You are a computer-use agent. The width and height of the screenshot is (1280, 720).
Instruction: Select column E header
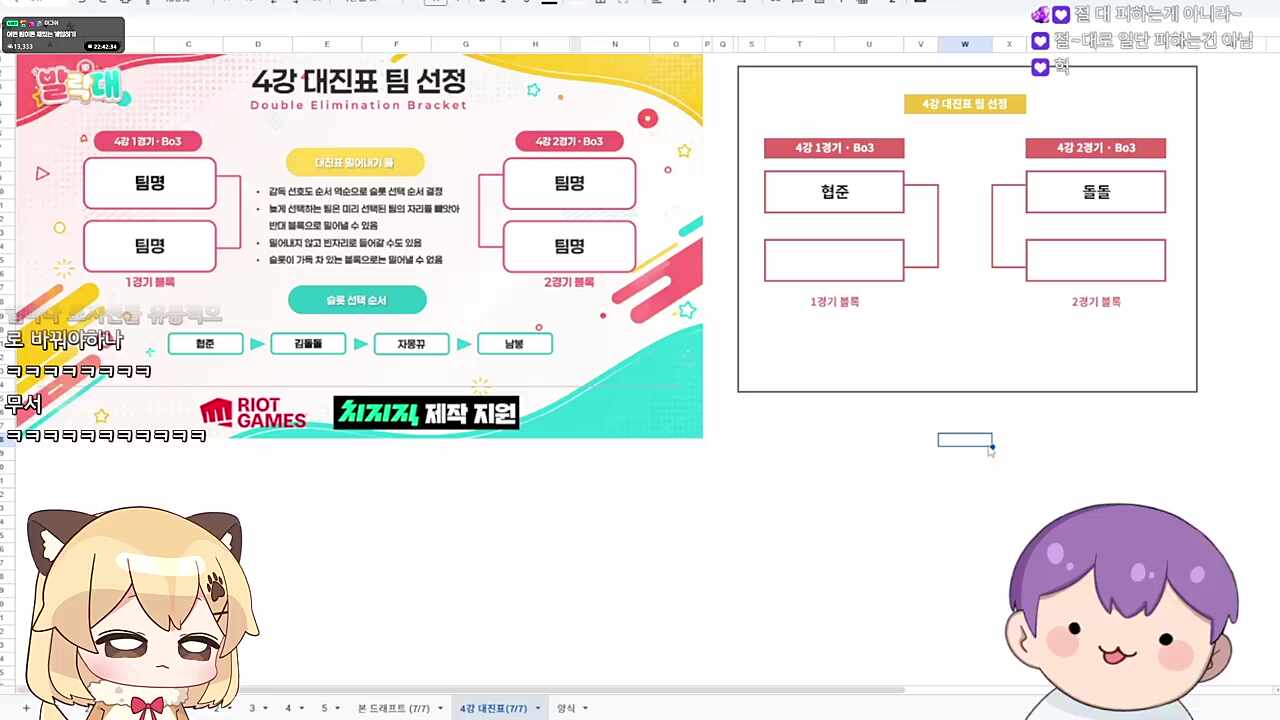pyautogui.click(x=326, y=44)
